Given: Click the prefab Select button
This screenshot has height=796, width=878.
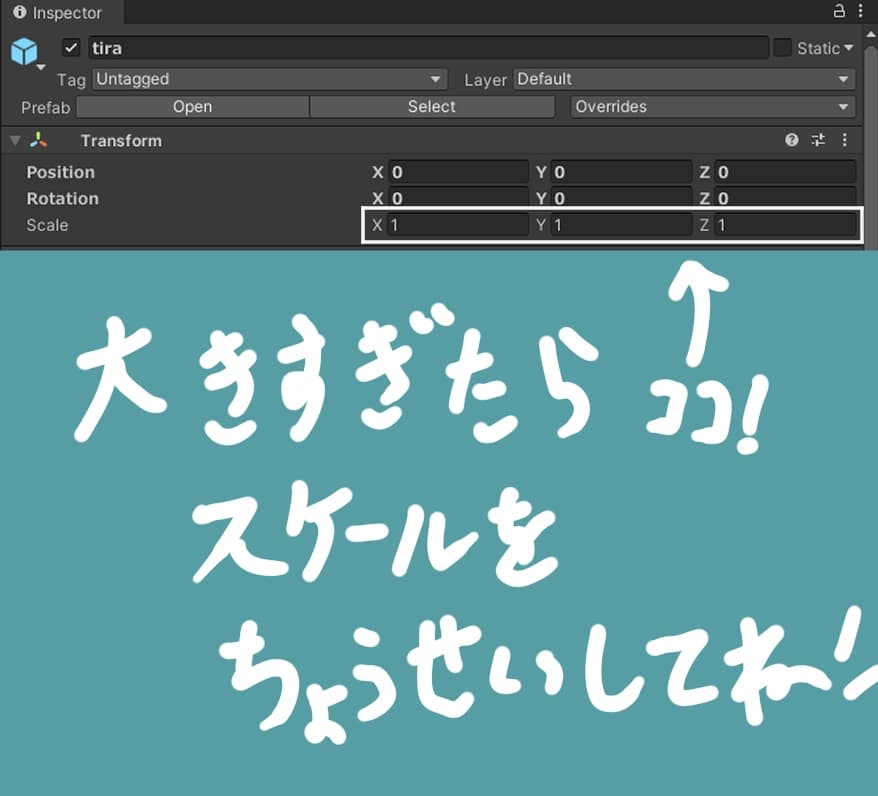Looking at the screenshot, I should click(432, 106).
